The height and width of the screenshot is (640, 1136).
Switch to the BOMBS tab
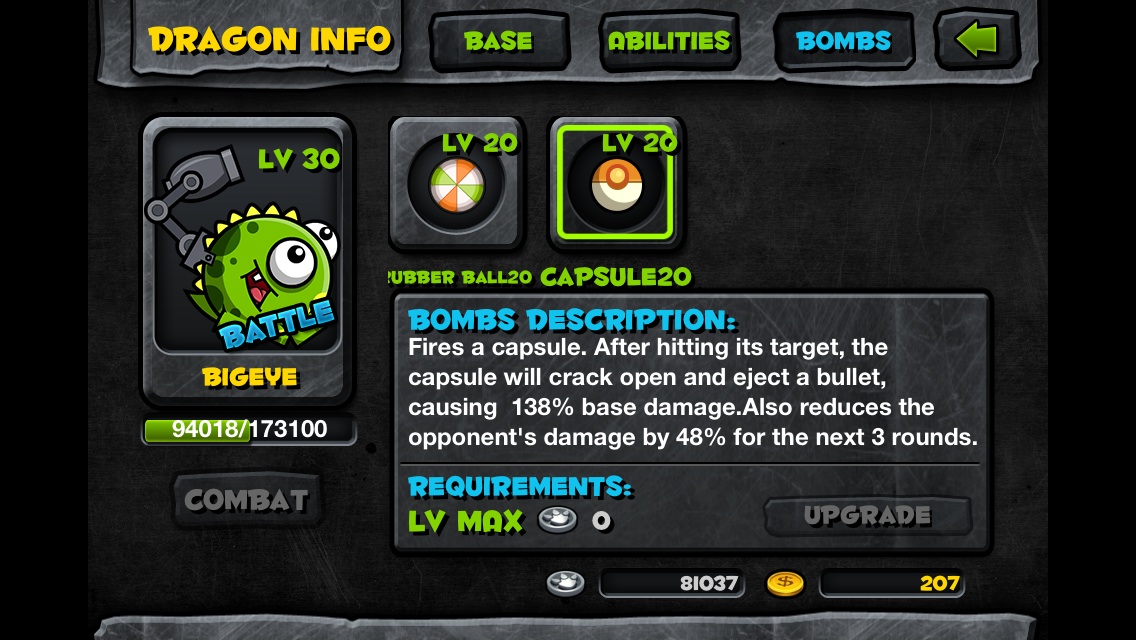coord(843,41)
